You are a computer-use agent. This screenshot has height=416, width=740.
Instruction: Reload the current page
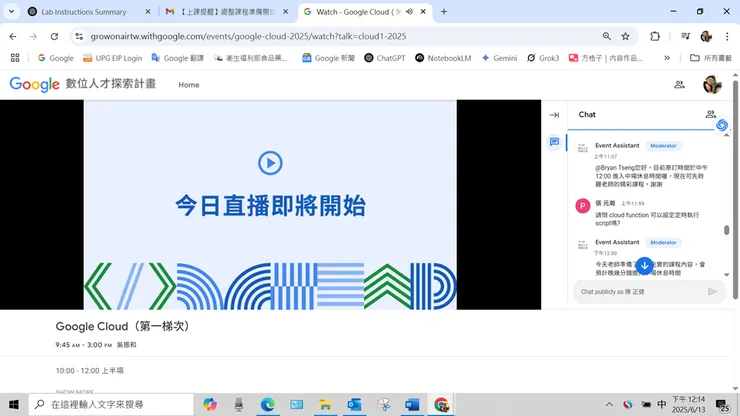click(x=54, y=36)
